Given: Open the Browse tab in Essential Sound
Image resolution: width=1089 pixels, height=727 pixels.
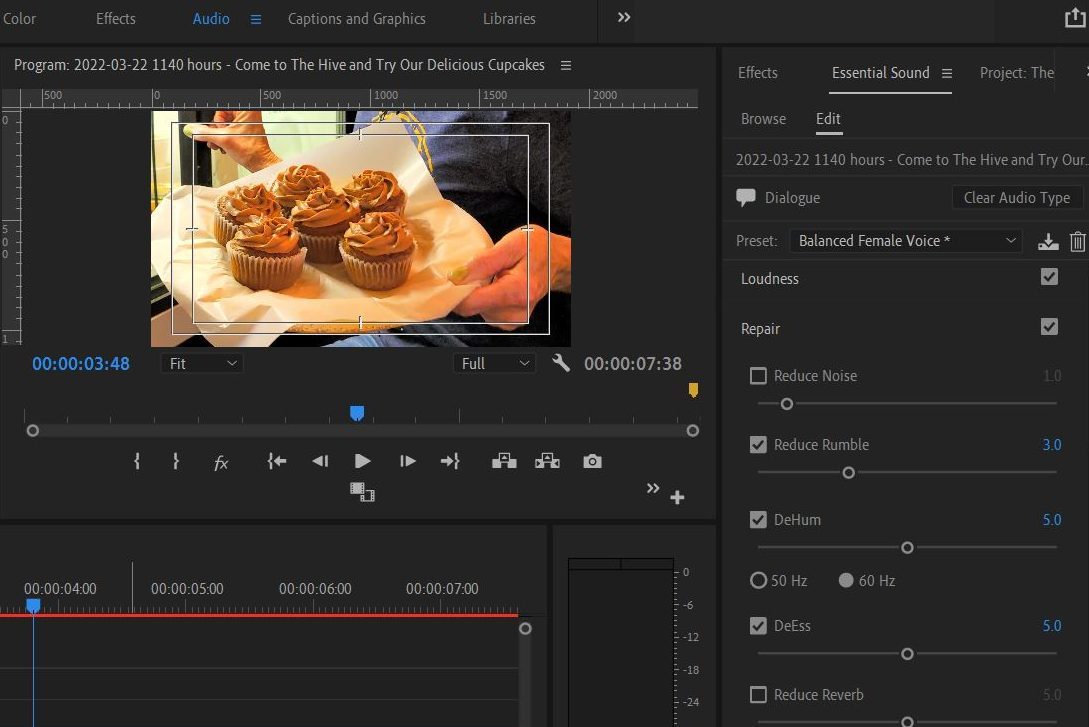Looking at the screenshot, I should [763, 119].
